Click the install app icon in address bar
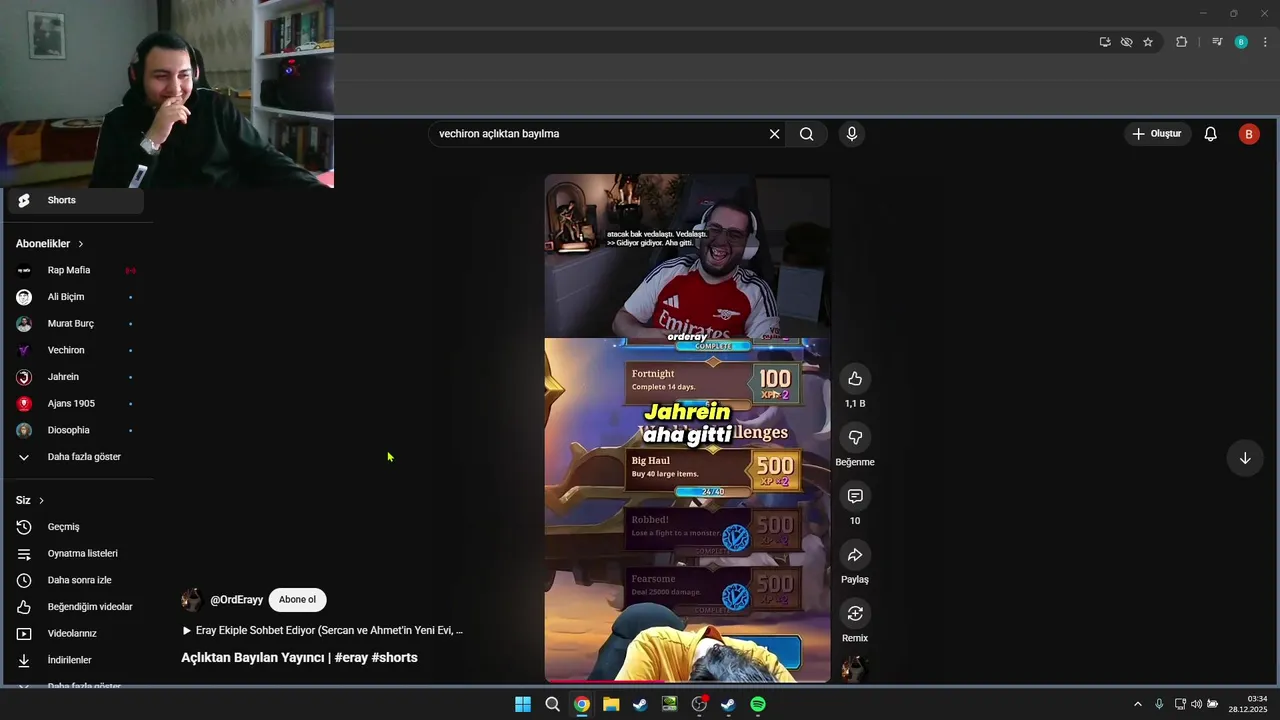The image size is (1280, 720). tap(1104, 42)
